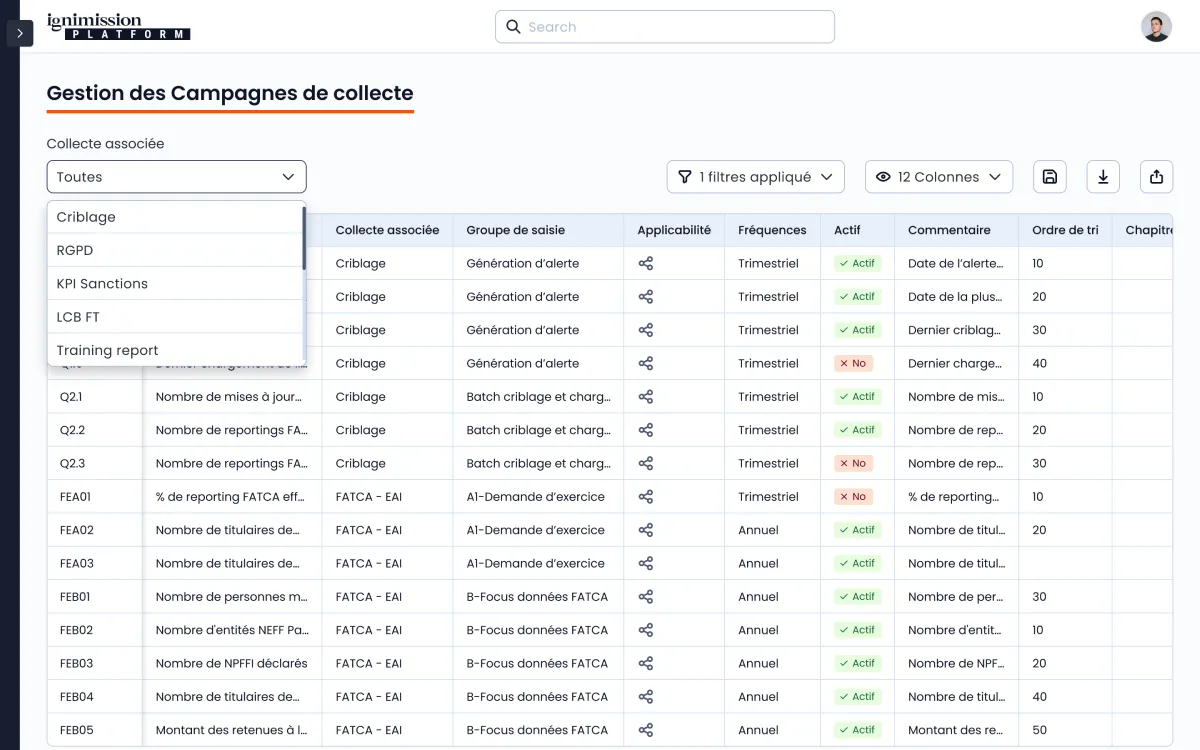Click the Ignimission Platform logo
1200x750 pixels.
pos(118,27)
